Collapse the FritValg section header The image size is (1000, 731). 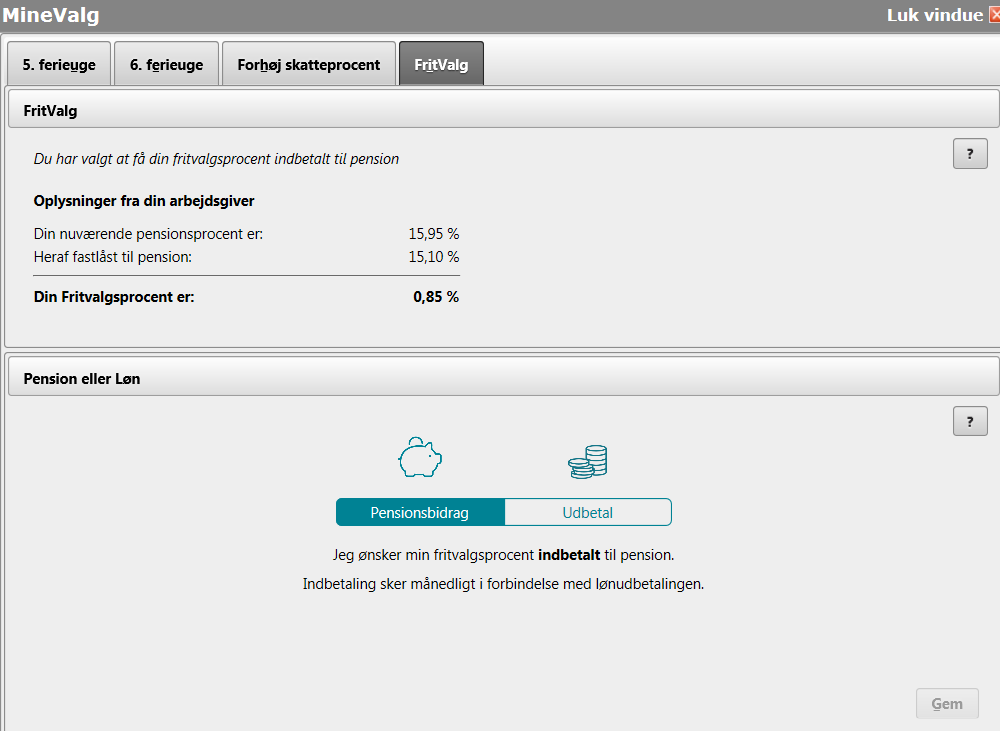pos(500,110)
